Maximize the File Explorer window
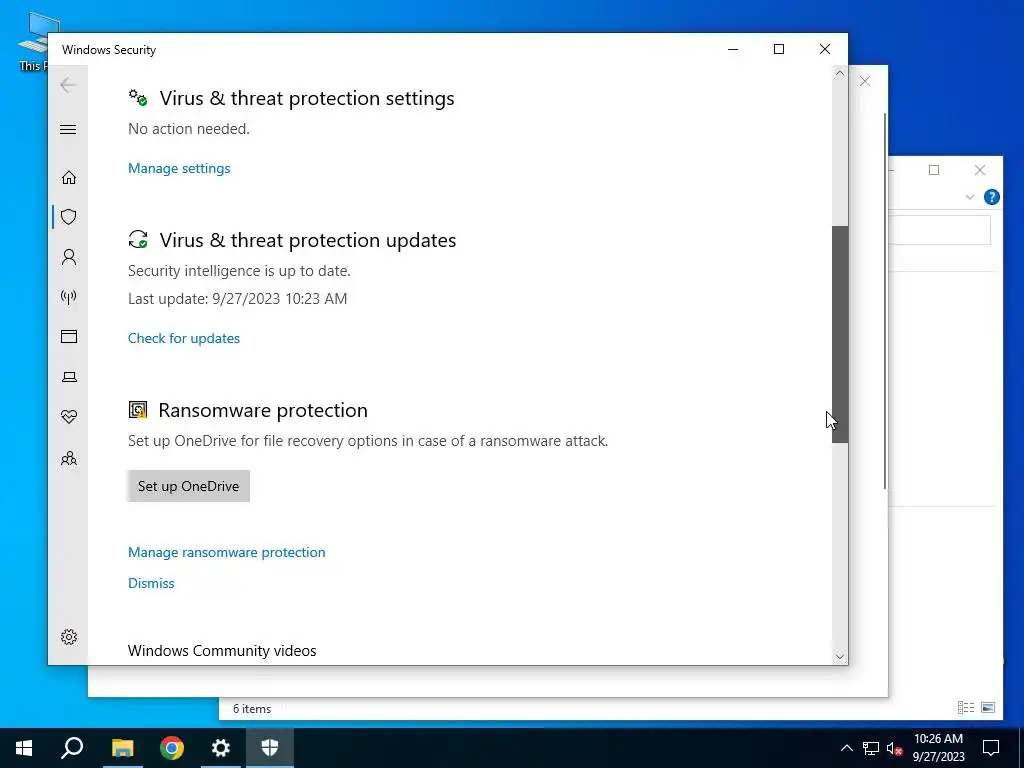 (x=934, y=170)
